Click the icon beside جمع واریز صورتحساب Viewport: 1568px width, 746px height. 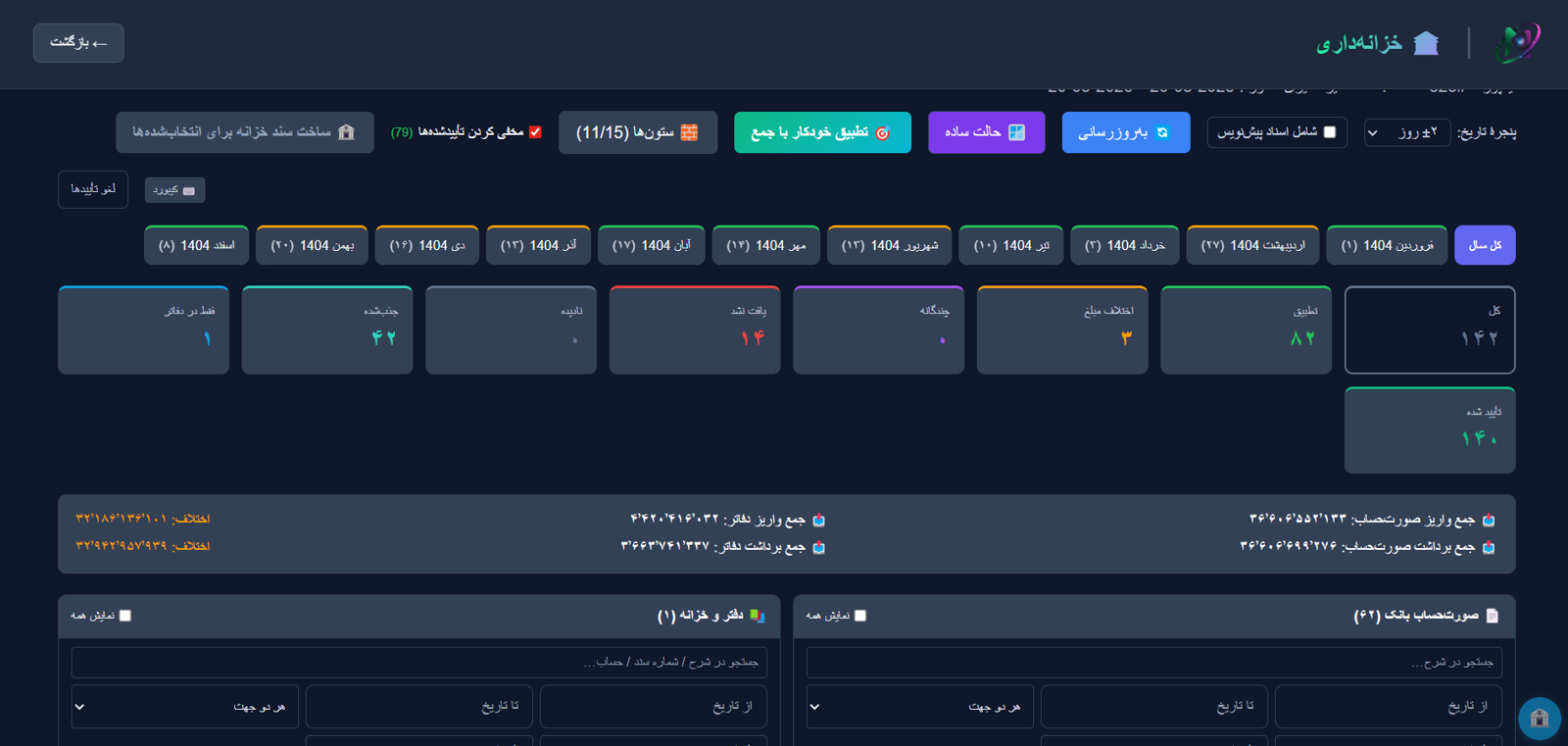[1489, 520]
